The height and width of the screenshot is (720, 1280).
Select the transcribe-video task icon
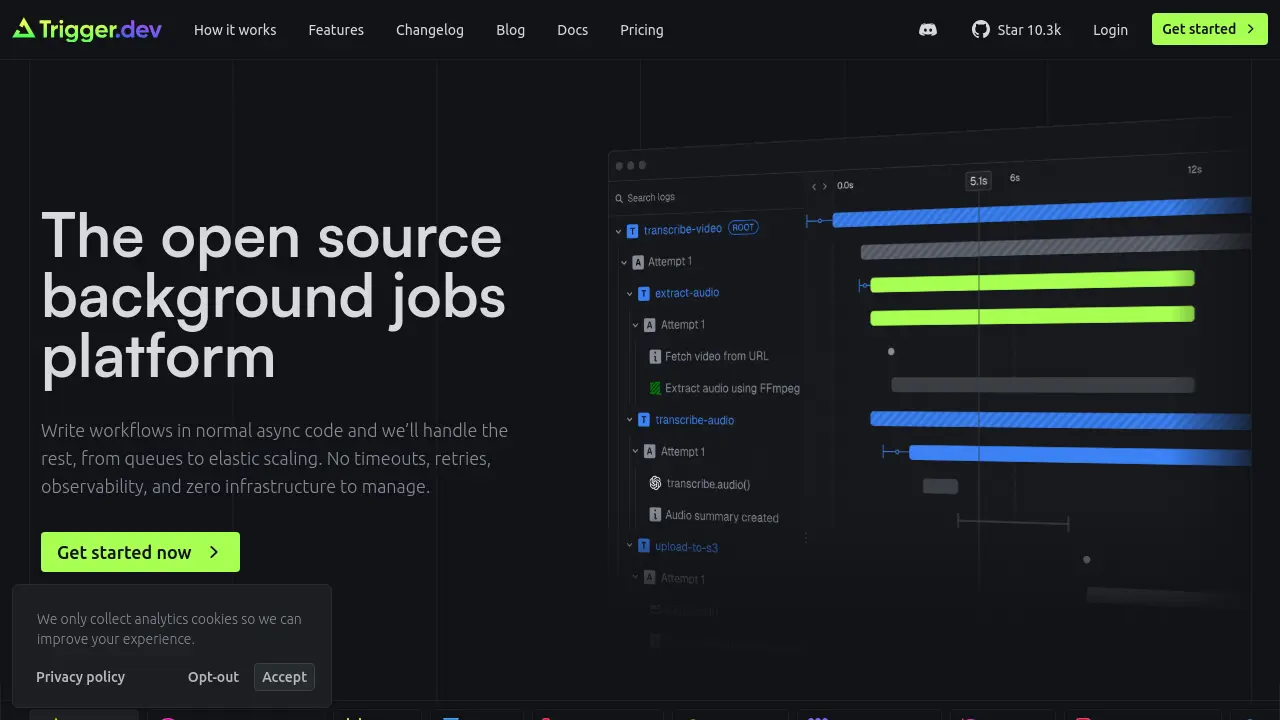(632, 230)
